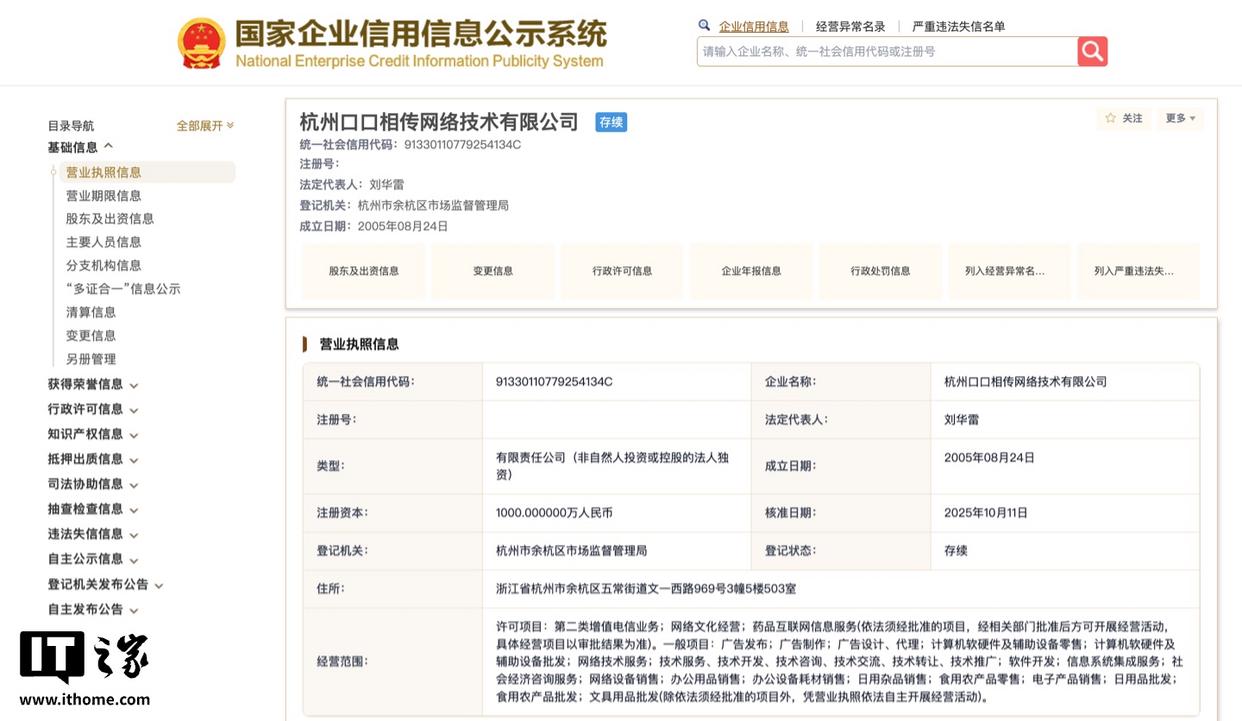Click the 住所 address text
This screenshot has height=721, width=1242.
click(x=646, y=589)
